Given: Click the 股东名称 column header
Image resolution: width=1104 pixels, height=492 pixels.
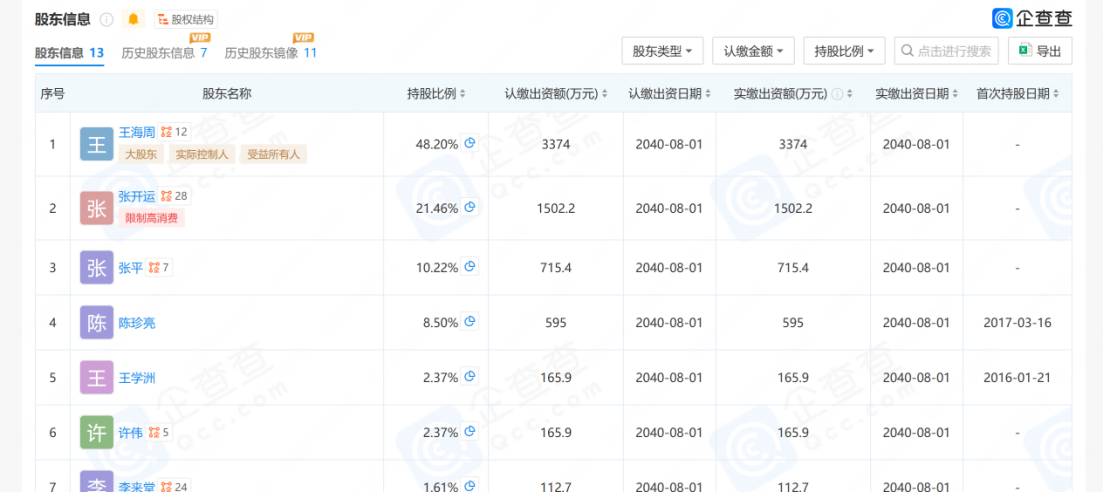Looking at the screenshot, I should pos(227,94).
